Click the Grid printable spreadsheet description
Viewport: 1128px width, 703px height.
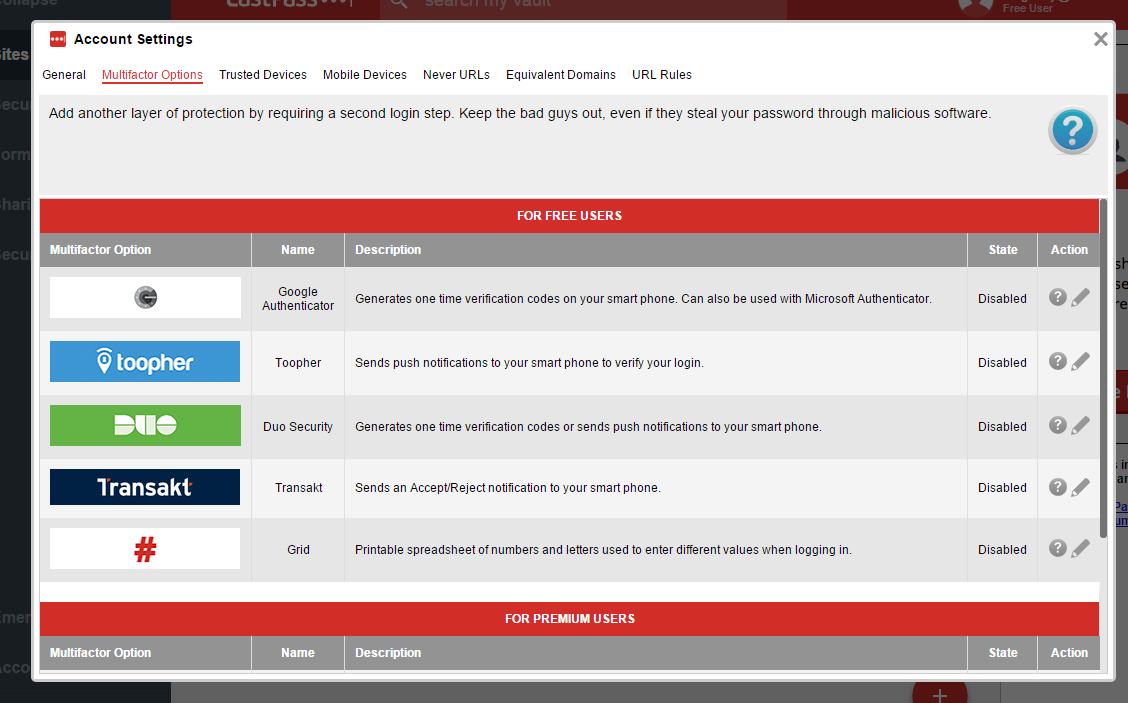pyautogui.click(x=603, y=550)
